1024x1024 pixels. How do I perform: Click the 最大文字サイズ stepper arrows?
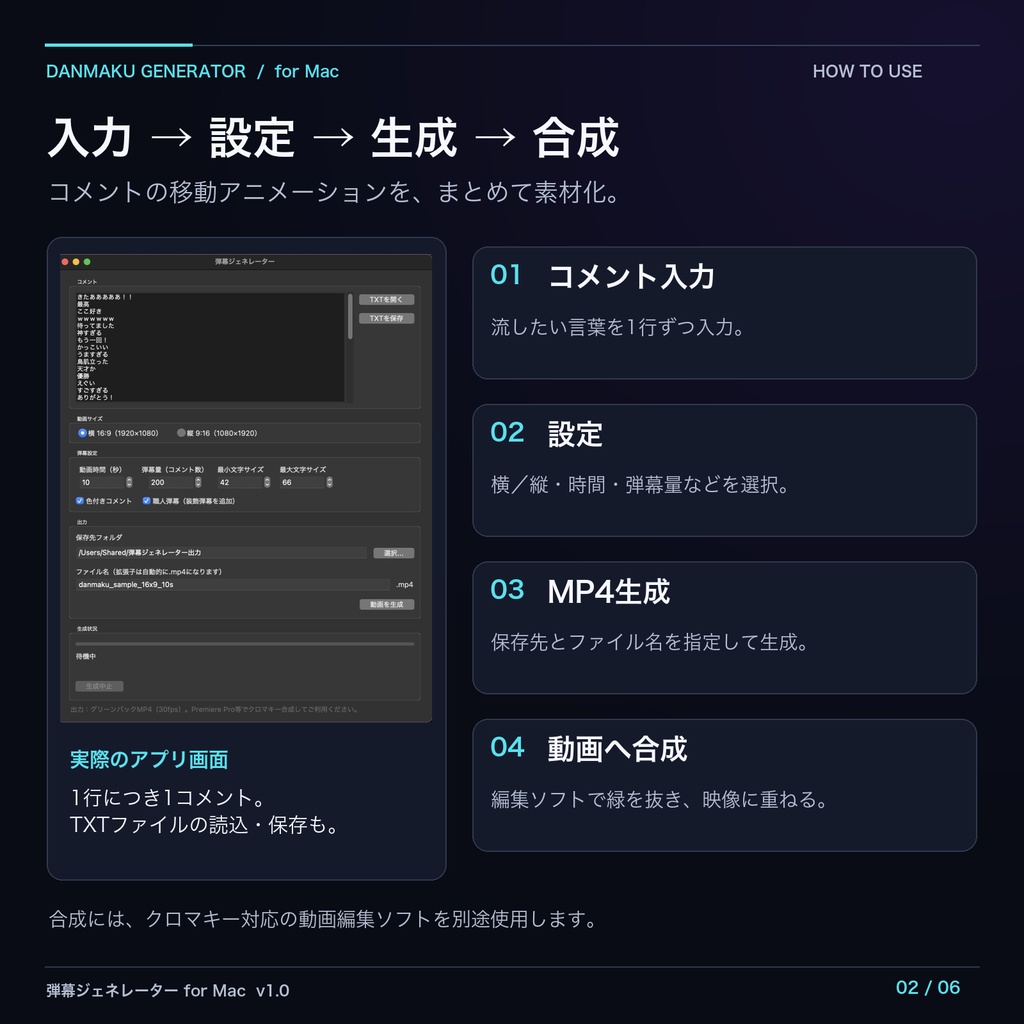(330, 483)
